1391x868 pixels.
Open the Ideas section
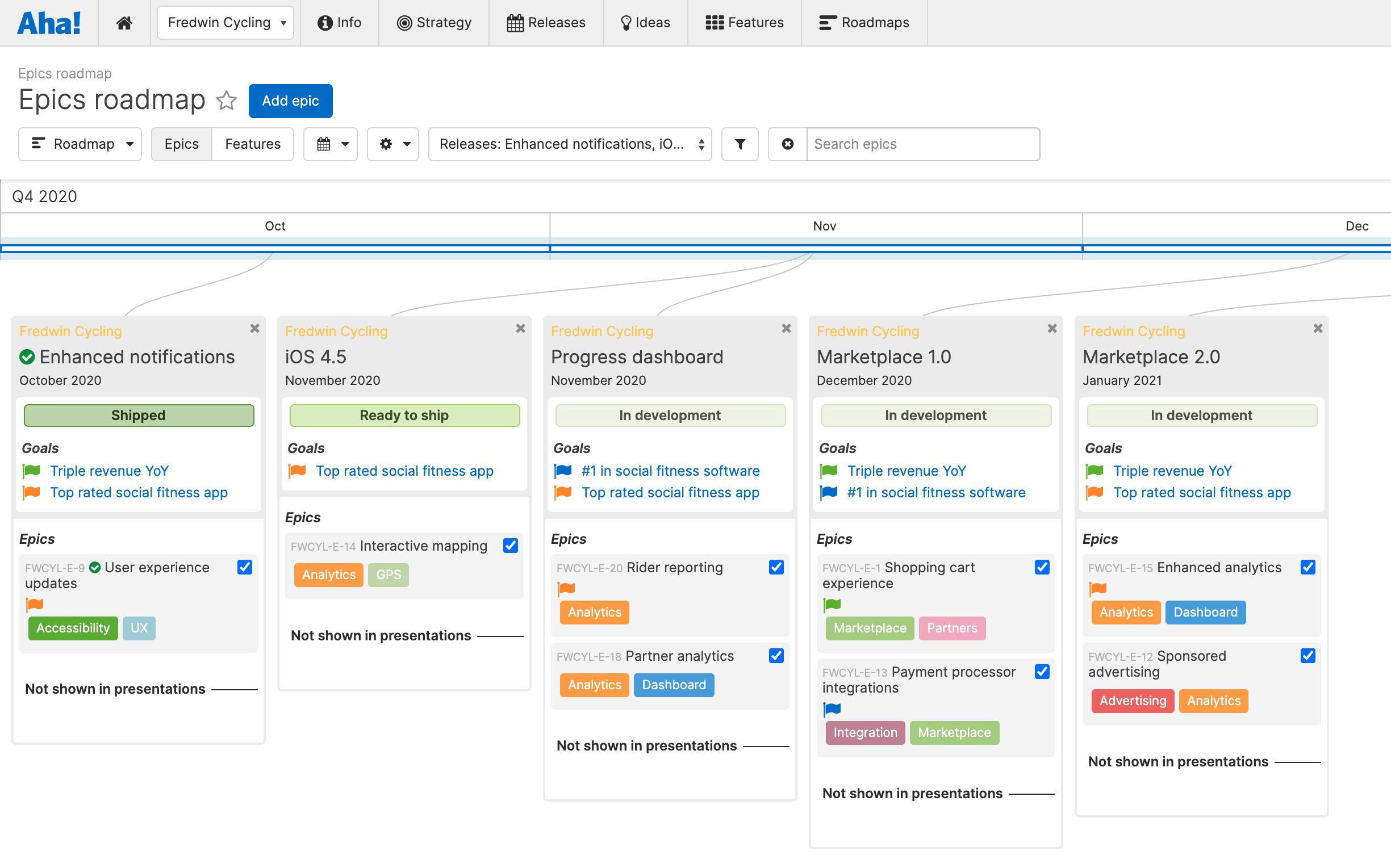pos(646,22)
